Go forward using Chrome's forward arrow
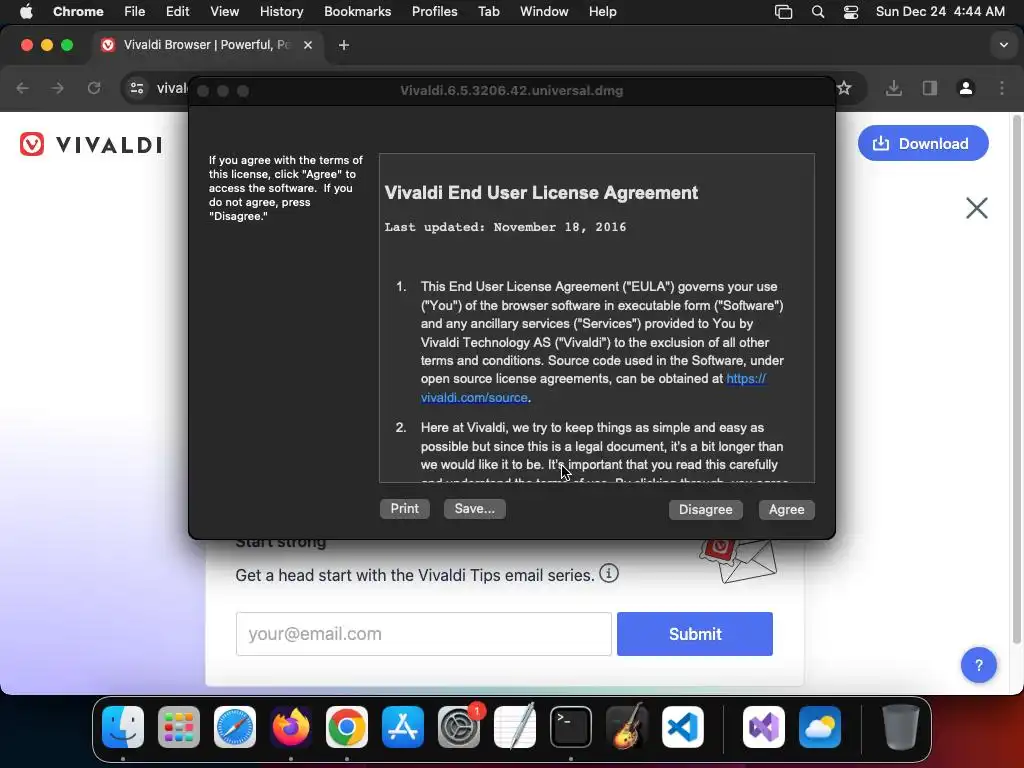The width and height of the screenshot is (1024, 768). [57, 88]
